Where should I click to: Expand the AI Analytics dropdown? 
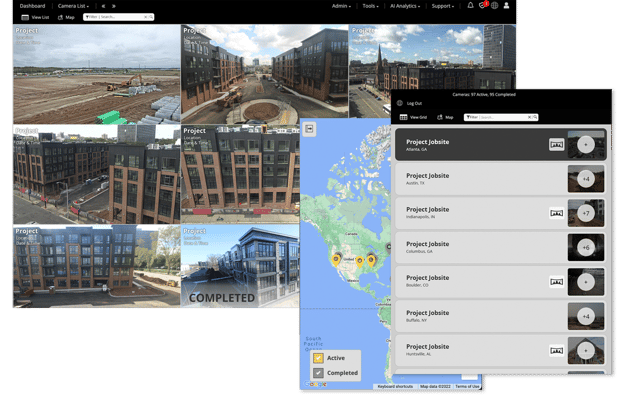(x=404, y=6)
